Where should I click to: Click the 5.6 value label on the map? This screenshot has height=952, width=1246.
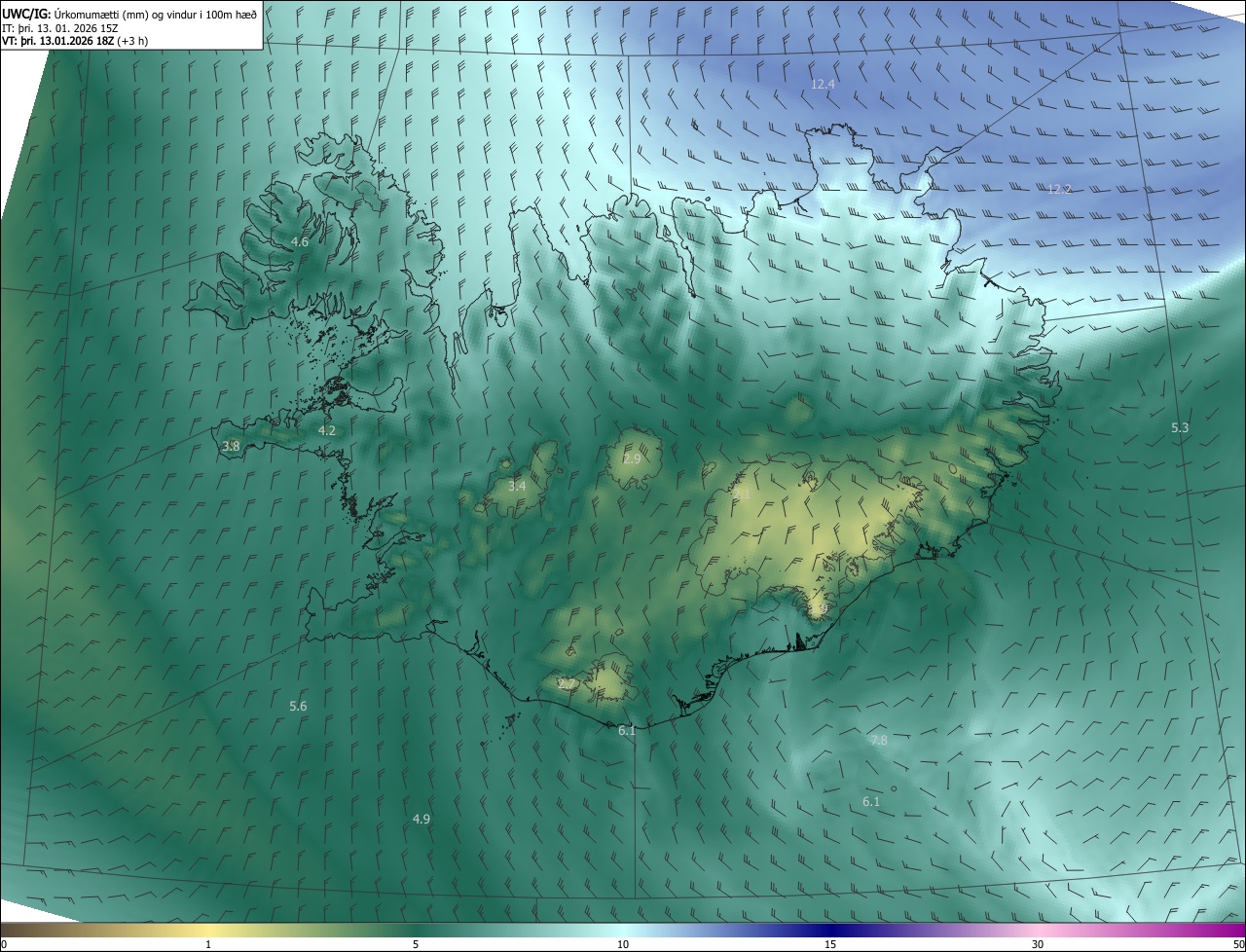tap(298, 706)
